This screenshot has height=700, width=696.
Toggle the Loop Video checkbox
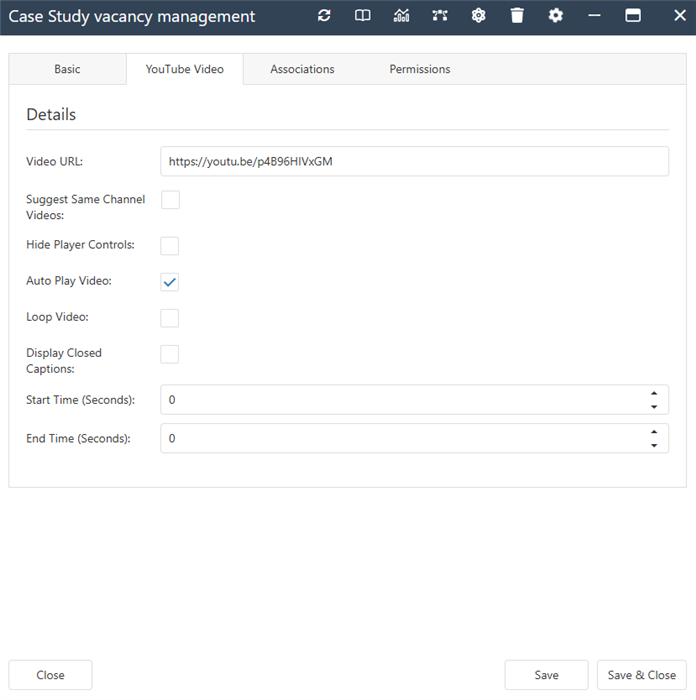coord(170,318)
